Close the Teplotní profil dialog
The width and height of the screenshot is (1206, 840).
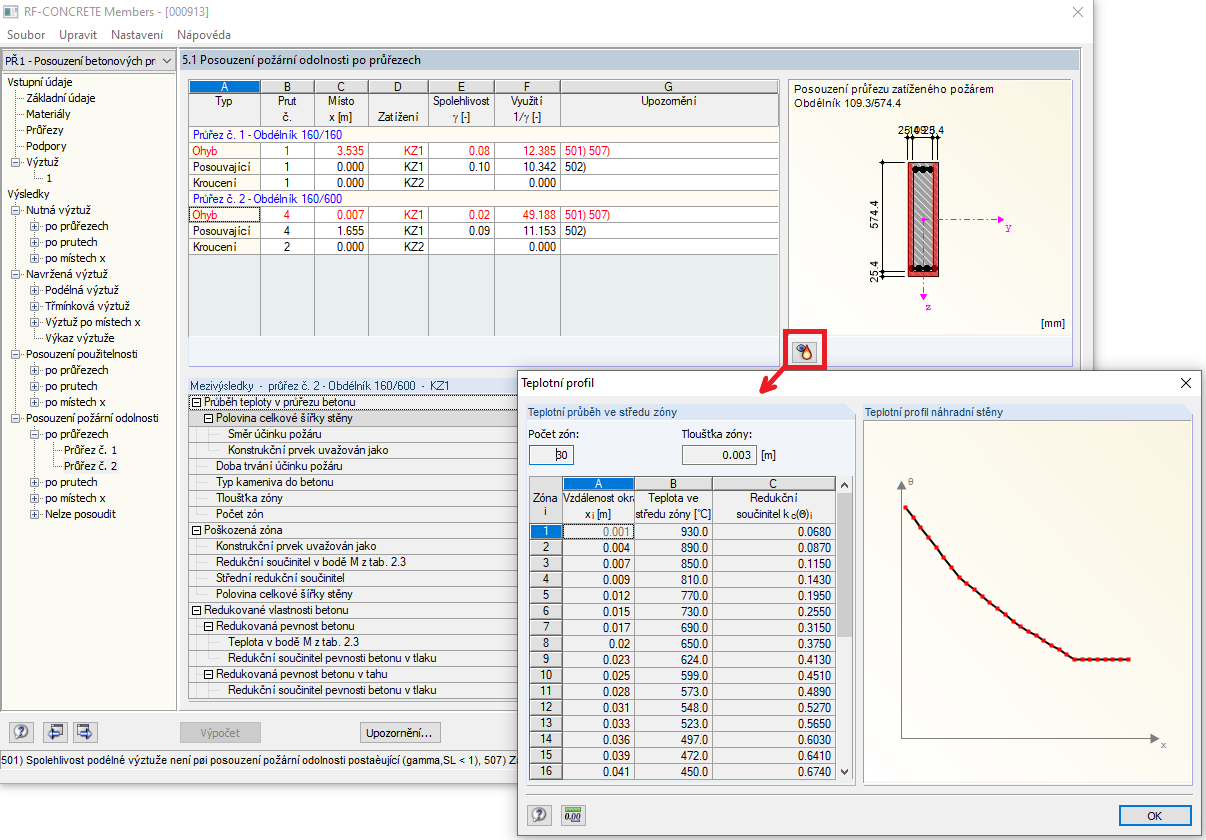pyautogui.click(x=1185, y=383)
